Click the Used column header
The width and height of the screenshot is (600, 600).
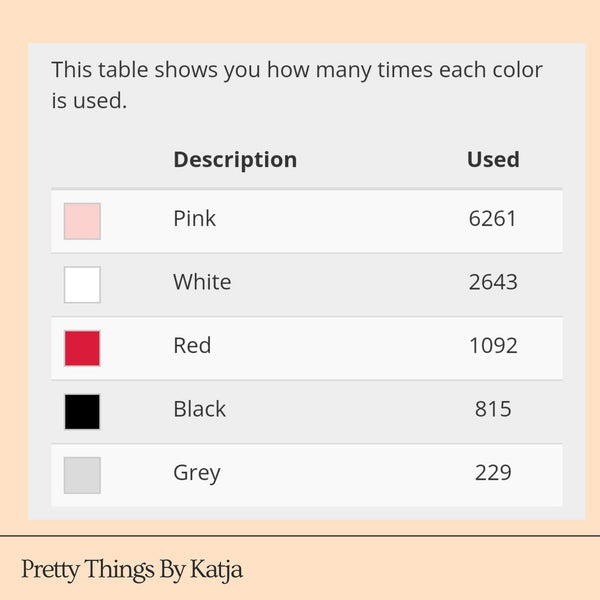pyautogui.click(x=493, y=159)
